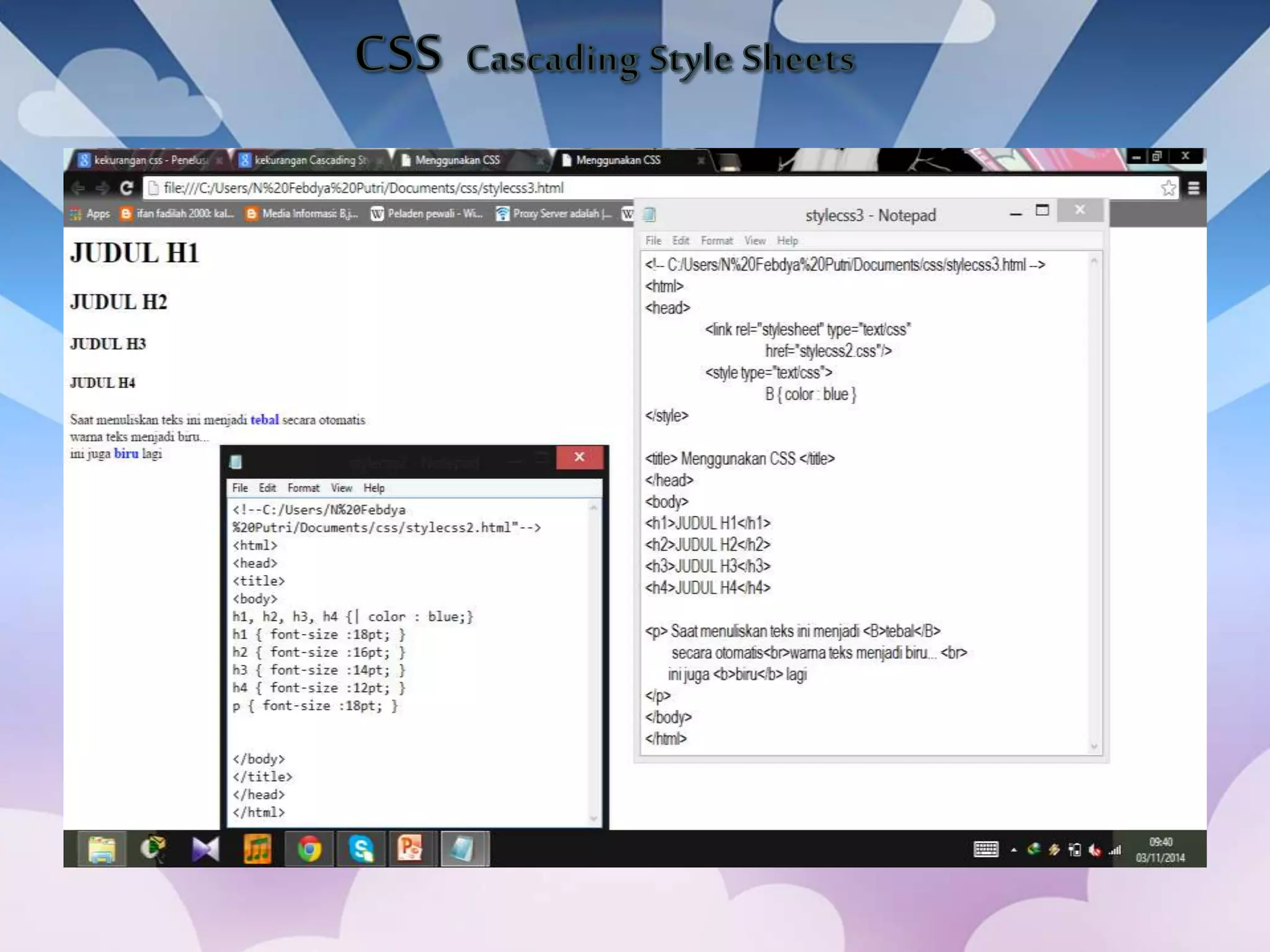Open View menu in stylecss3 Notepad
1270x952 pixels.
click(x=755, y=240)
